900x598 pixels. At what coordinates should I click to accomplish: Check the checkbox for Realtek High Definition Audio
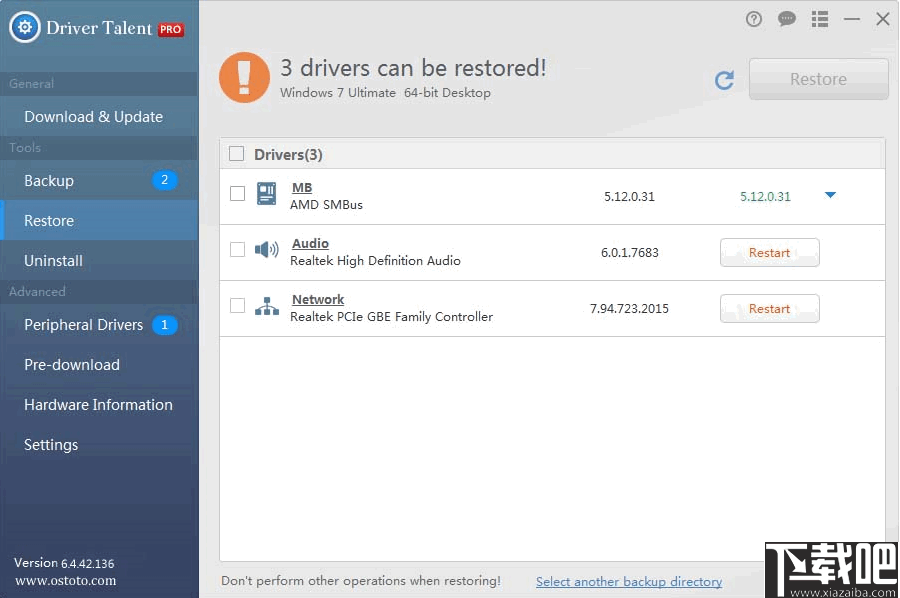236,251
